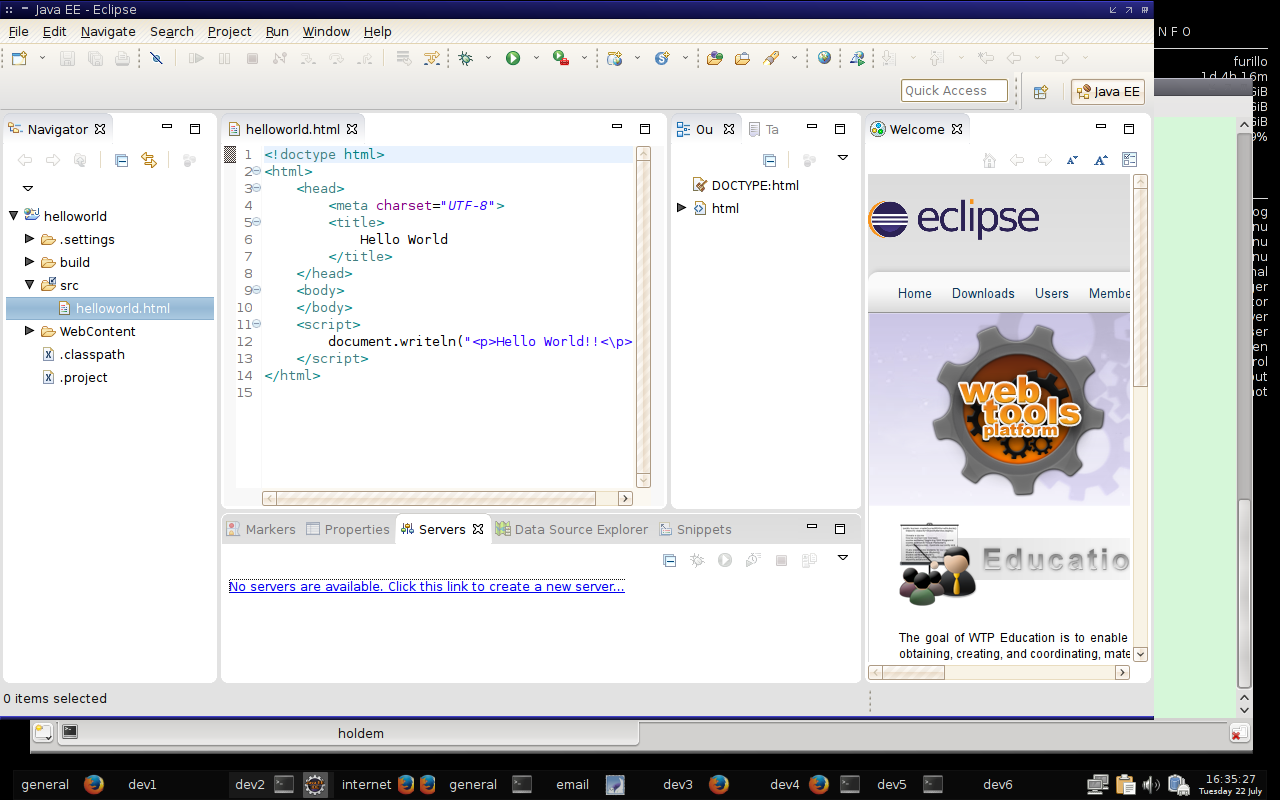Viewport: 1280px width, 800px height.
Task: Open Servers view menu dropdown triangle
Action: pyautogui.click(x=843, y=558)
